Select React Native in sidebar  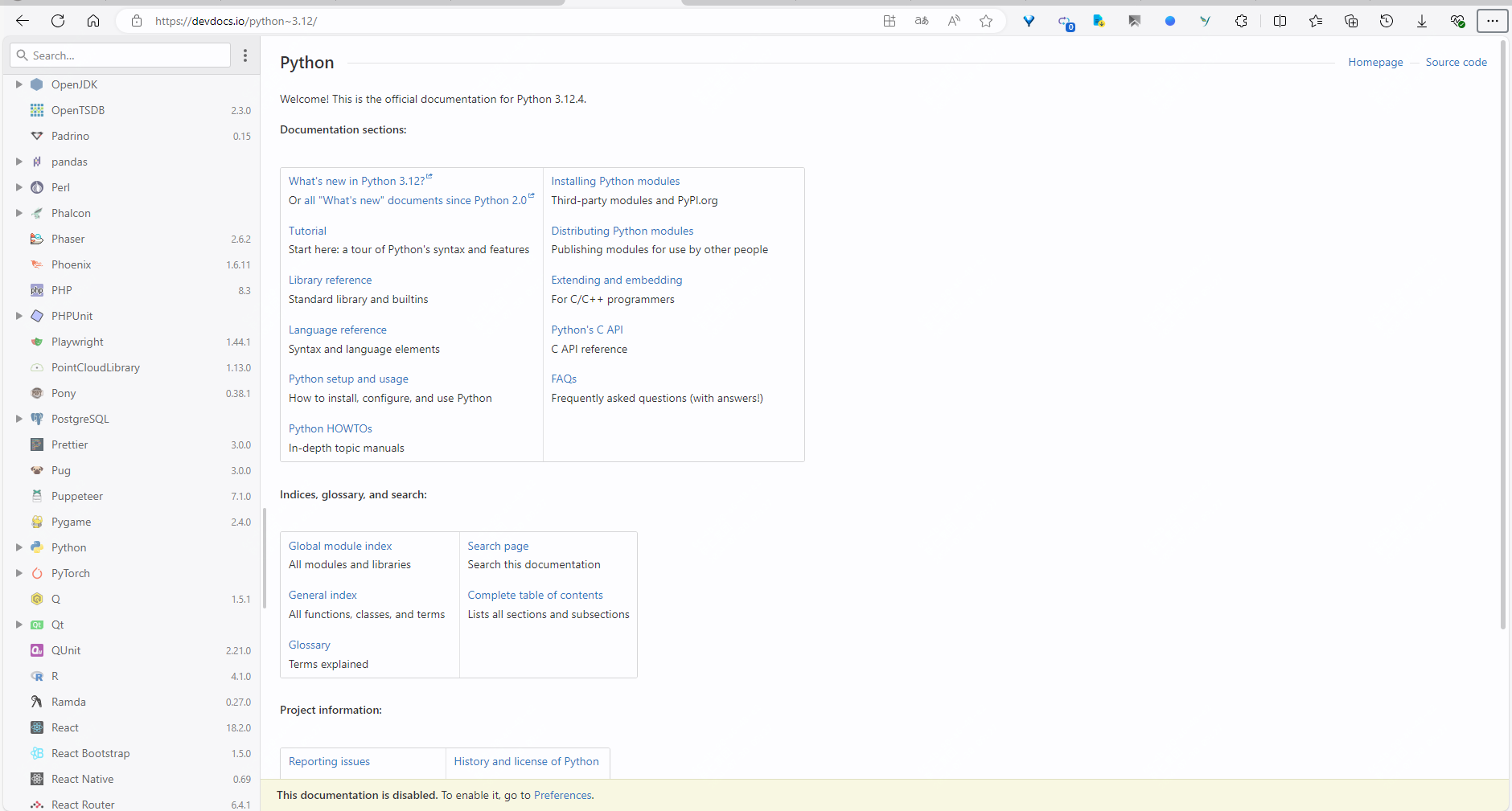coord(131,779)
